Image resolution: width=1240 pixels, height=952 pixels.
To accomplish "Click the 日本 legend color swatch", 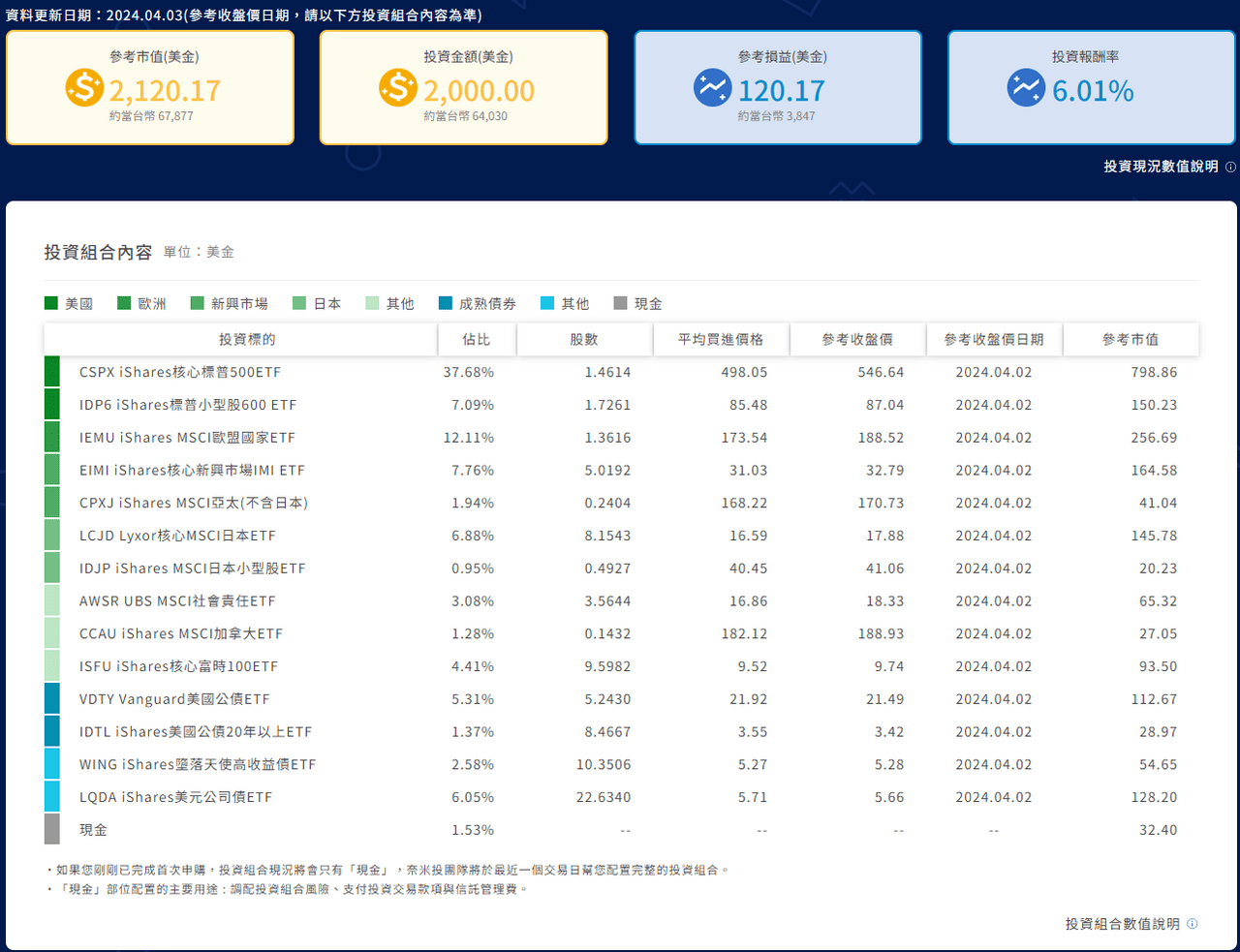I will point(299,303).
